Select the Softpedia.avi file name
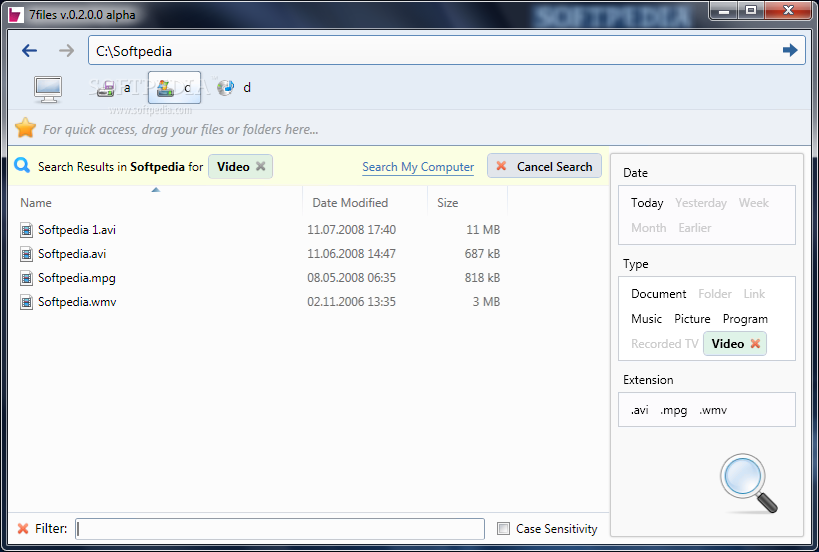Viewport: 819px width, 552px height. (72, 254)
